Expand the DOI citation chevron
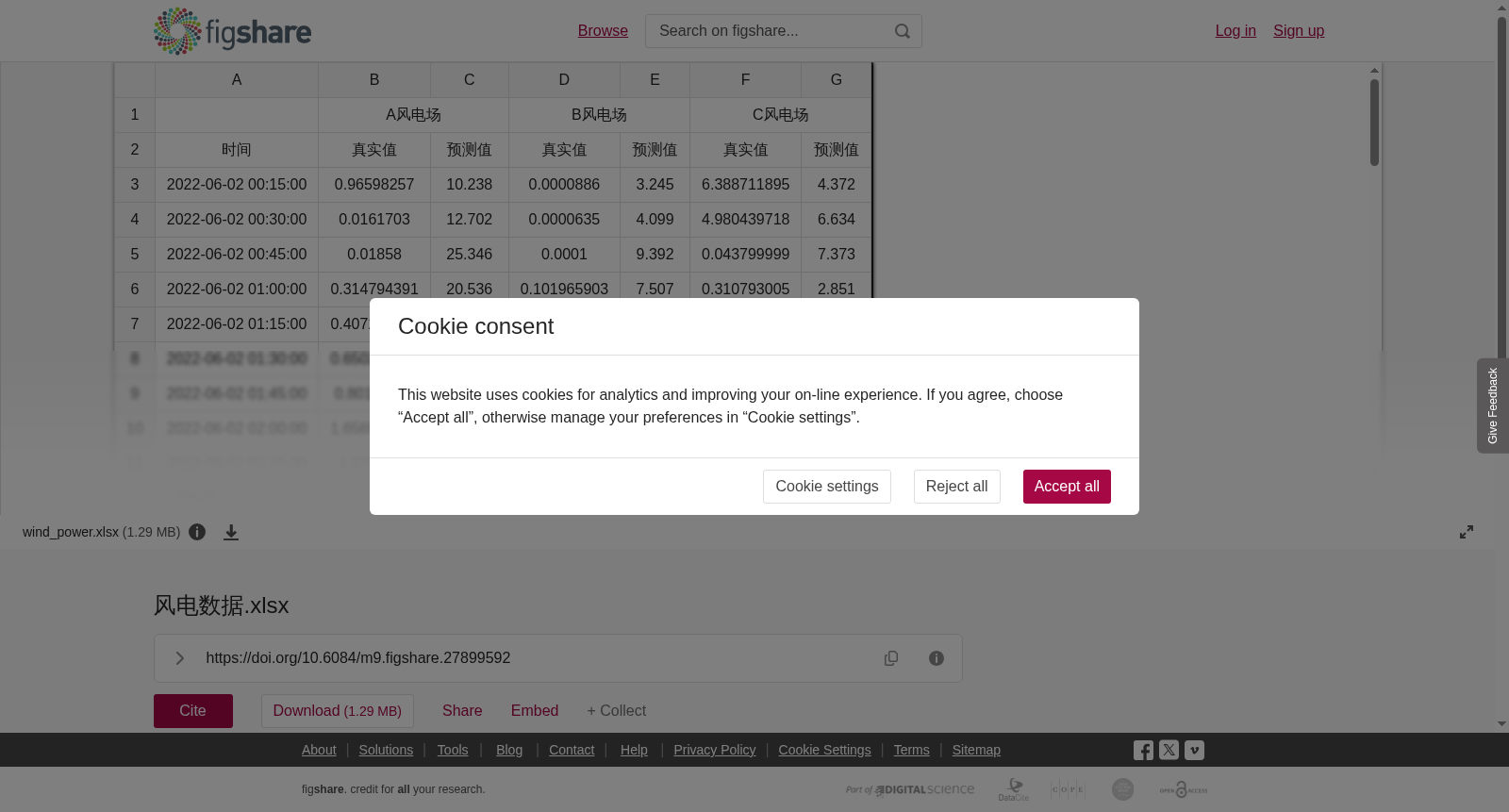 pos(179,658)
